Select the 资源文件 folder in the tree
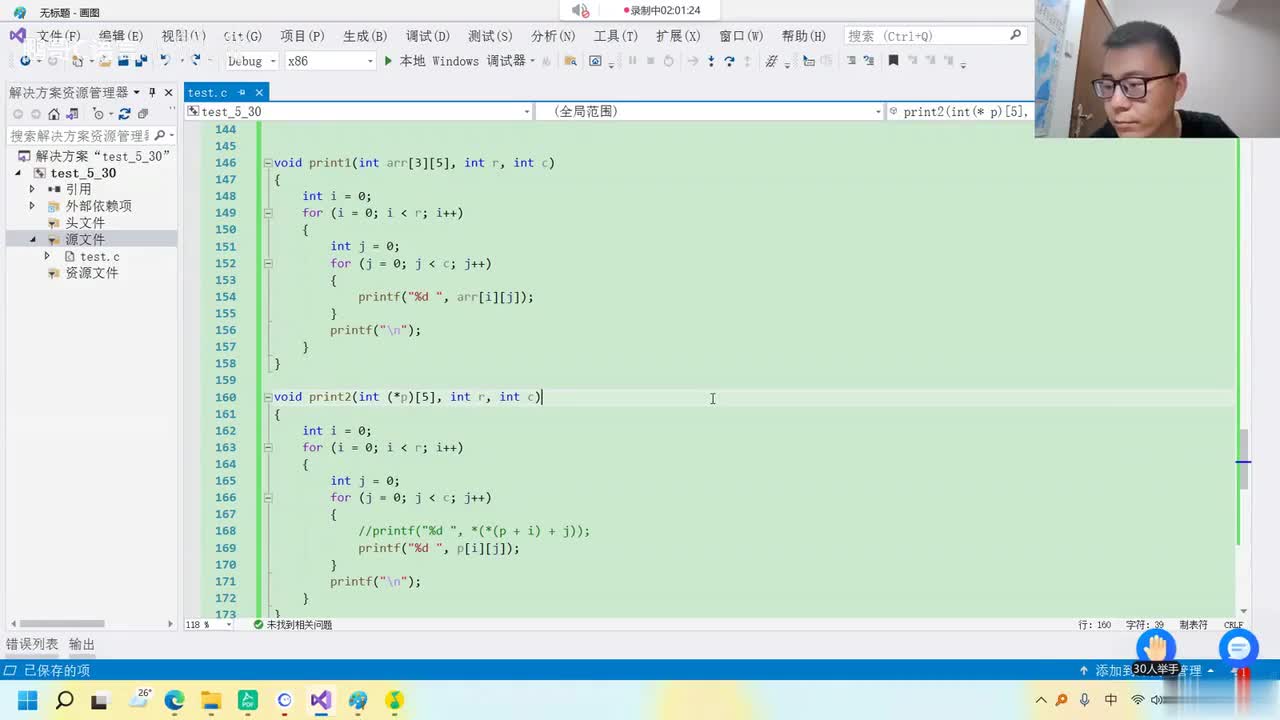Image resolution: width=1280 pixels, height=720 pixels. click(92, 273)
